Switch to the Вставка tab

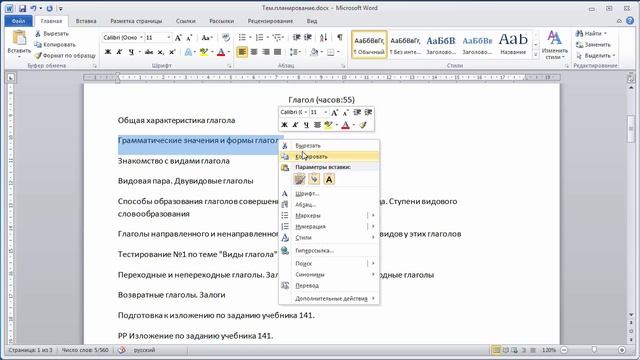click(x=86, y=21)
